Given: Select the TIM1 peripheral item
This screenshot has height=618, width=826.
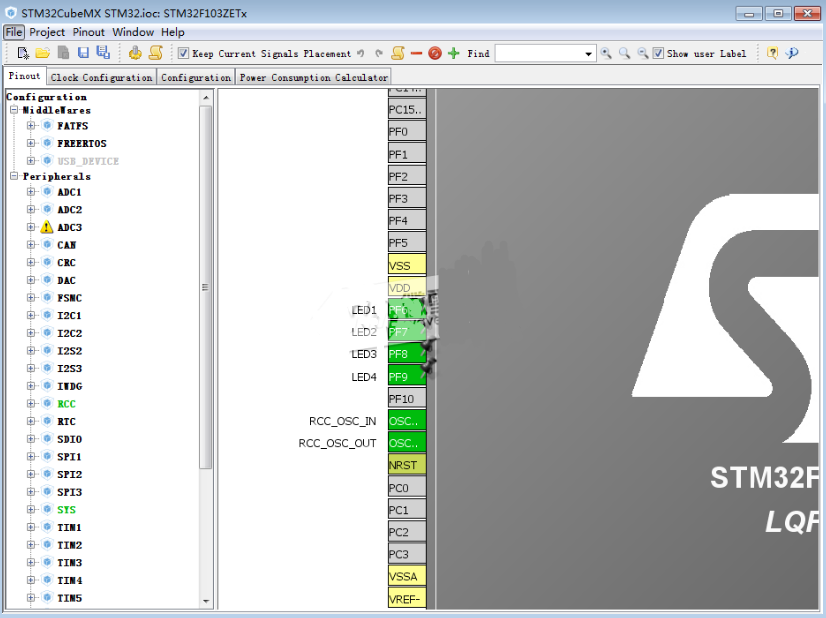Looking at the screenshot, I should coord(69,527).
